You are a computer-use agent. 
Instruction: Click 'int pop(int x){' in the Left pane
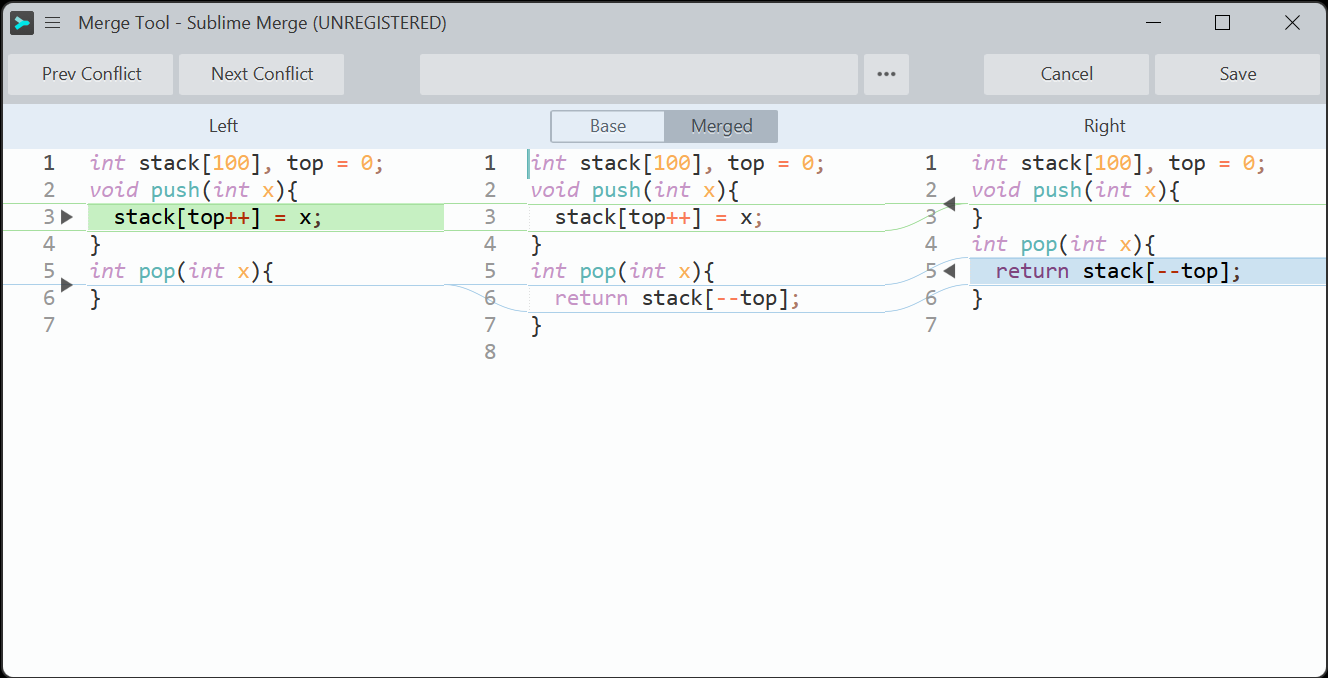click(x=182, y=271)
